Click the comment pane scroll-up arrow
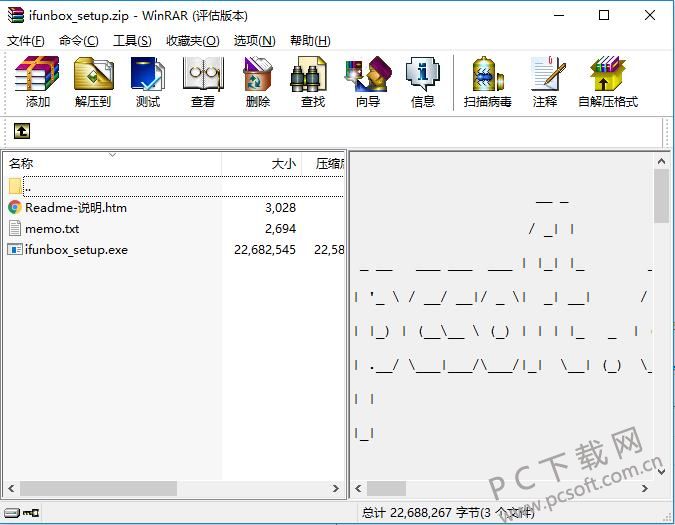This screenshot has width=675, height=525. 661,161
